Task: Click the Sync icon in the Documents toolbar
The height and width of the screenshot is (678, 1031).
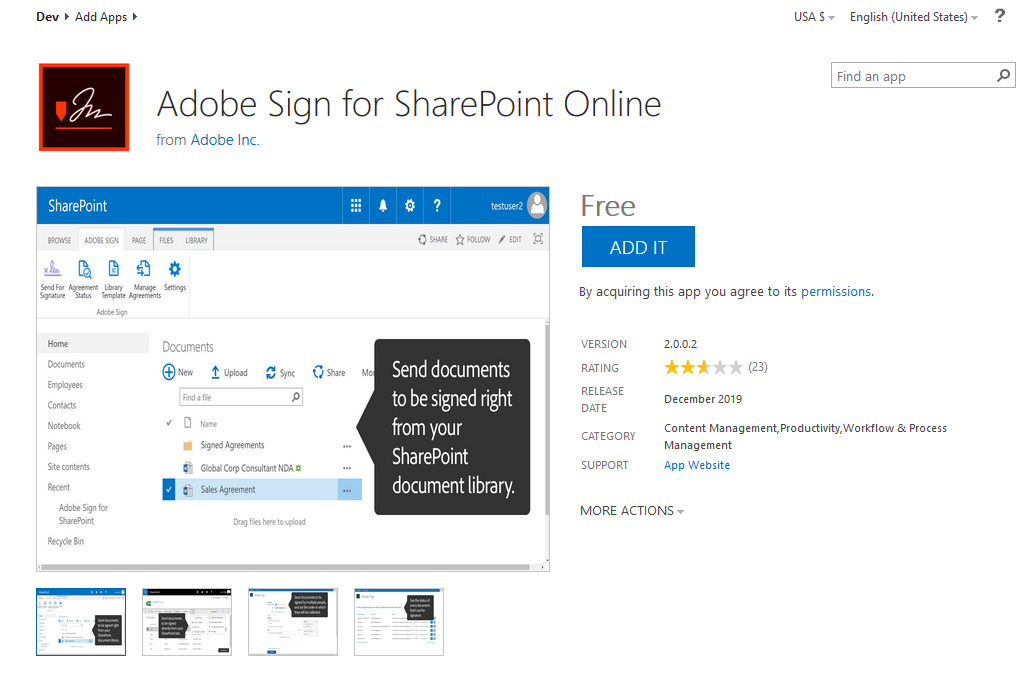Action: (x=271, y=372)
